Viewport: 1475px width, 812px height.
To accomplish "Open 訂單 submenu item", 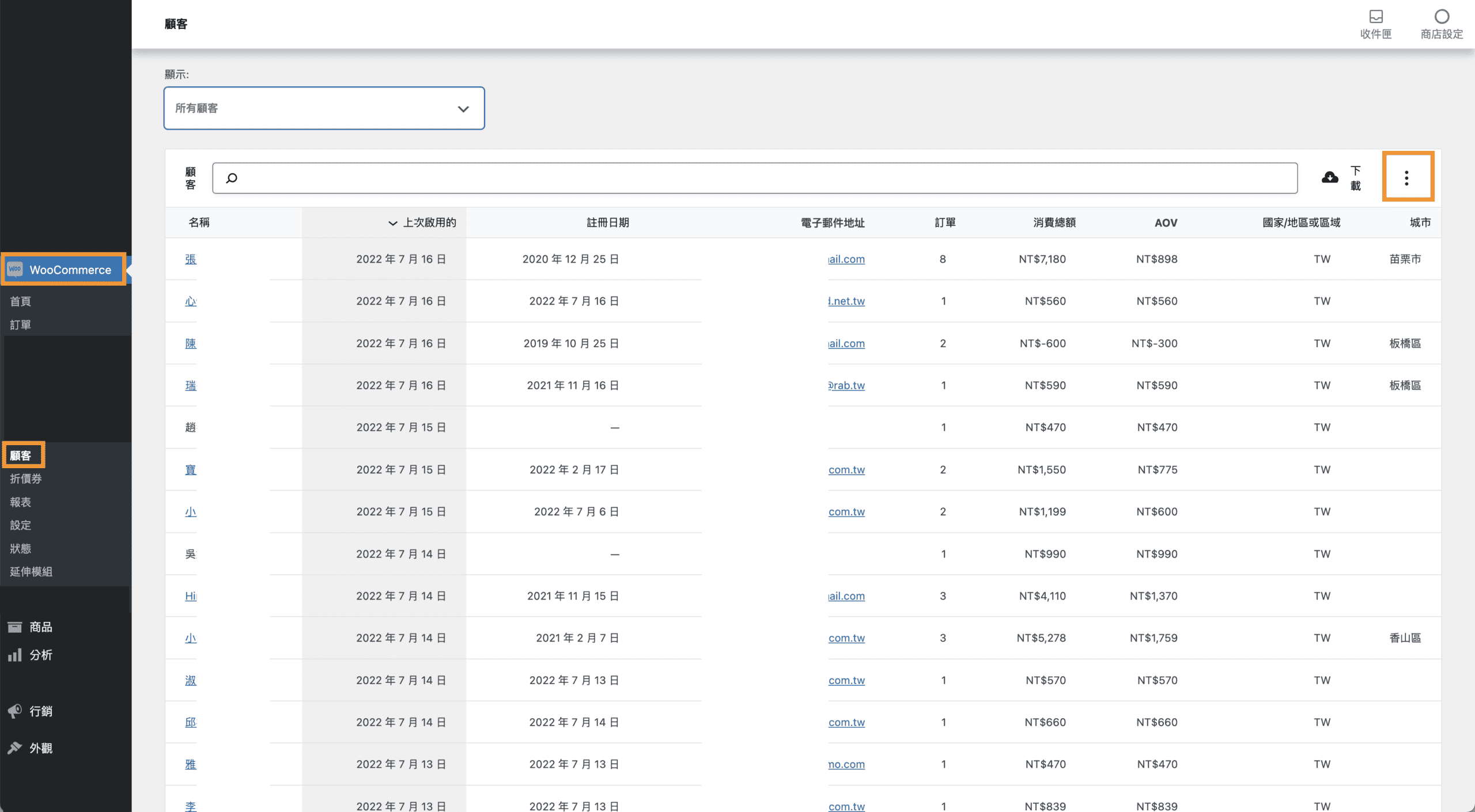I will [x=21, y=325].
